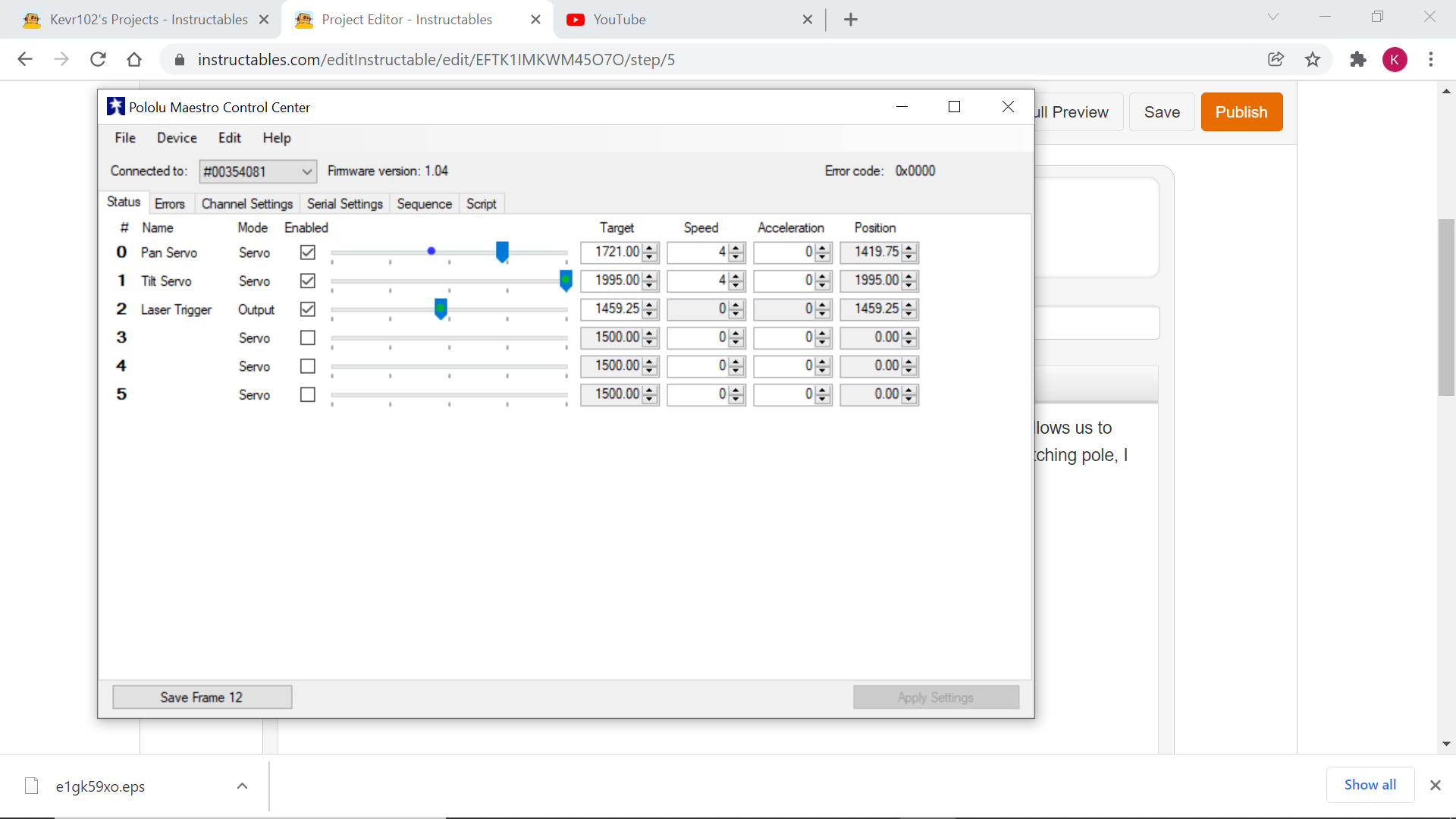Viewport: 1456px width, 819px height.
Task: Disable the Pan Servo enabled checkbox
Action: click(x=307, y=252)
